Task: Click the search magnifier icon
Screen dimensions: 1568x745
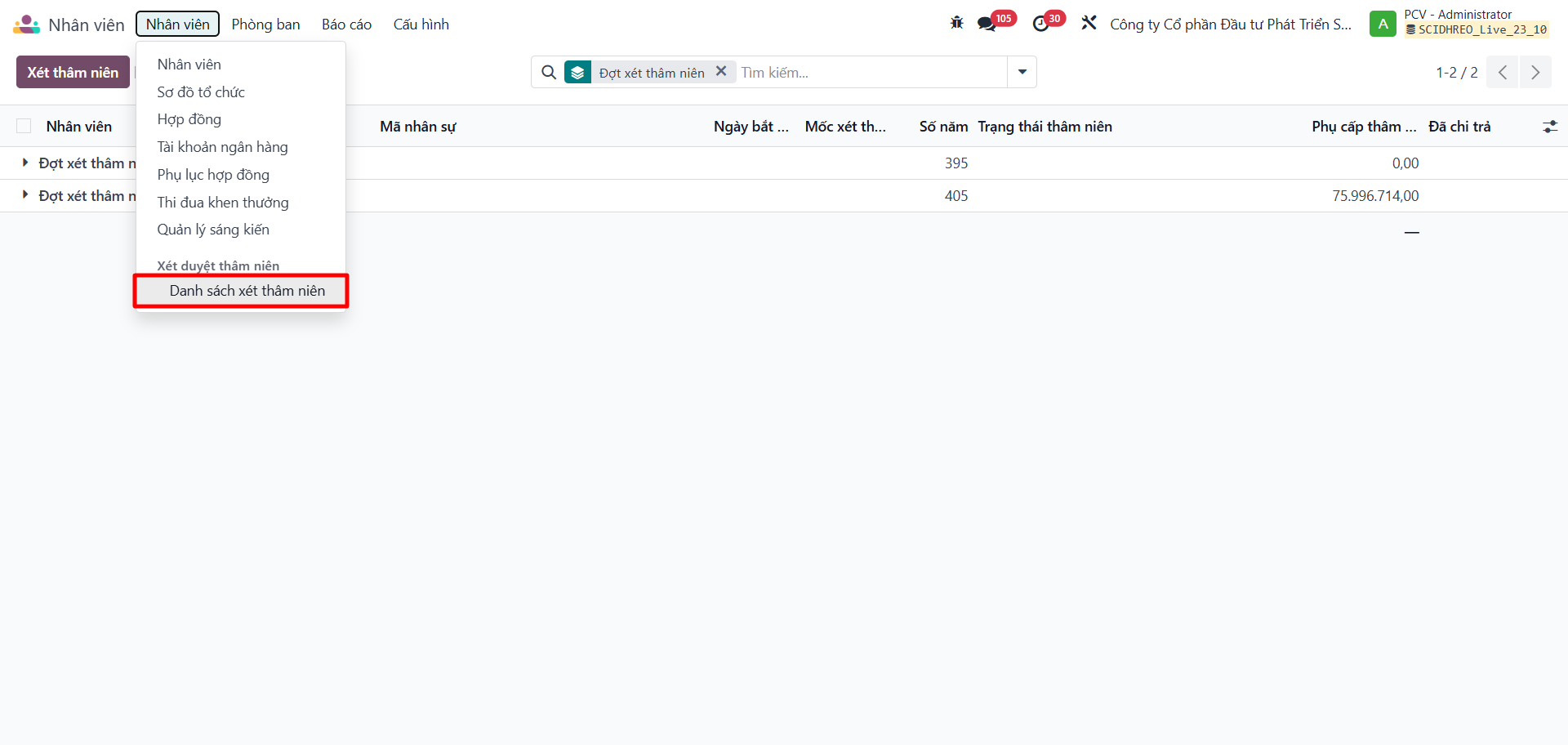Action: tap(549, 73)
